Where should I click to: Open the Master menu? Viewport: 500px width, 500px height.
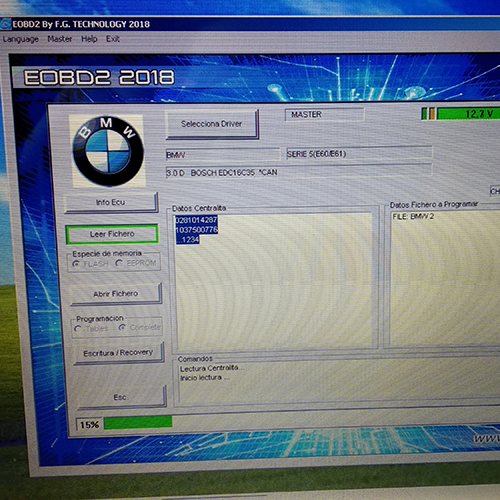[x=60, y=39]
